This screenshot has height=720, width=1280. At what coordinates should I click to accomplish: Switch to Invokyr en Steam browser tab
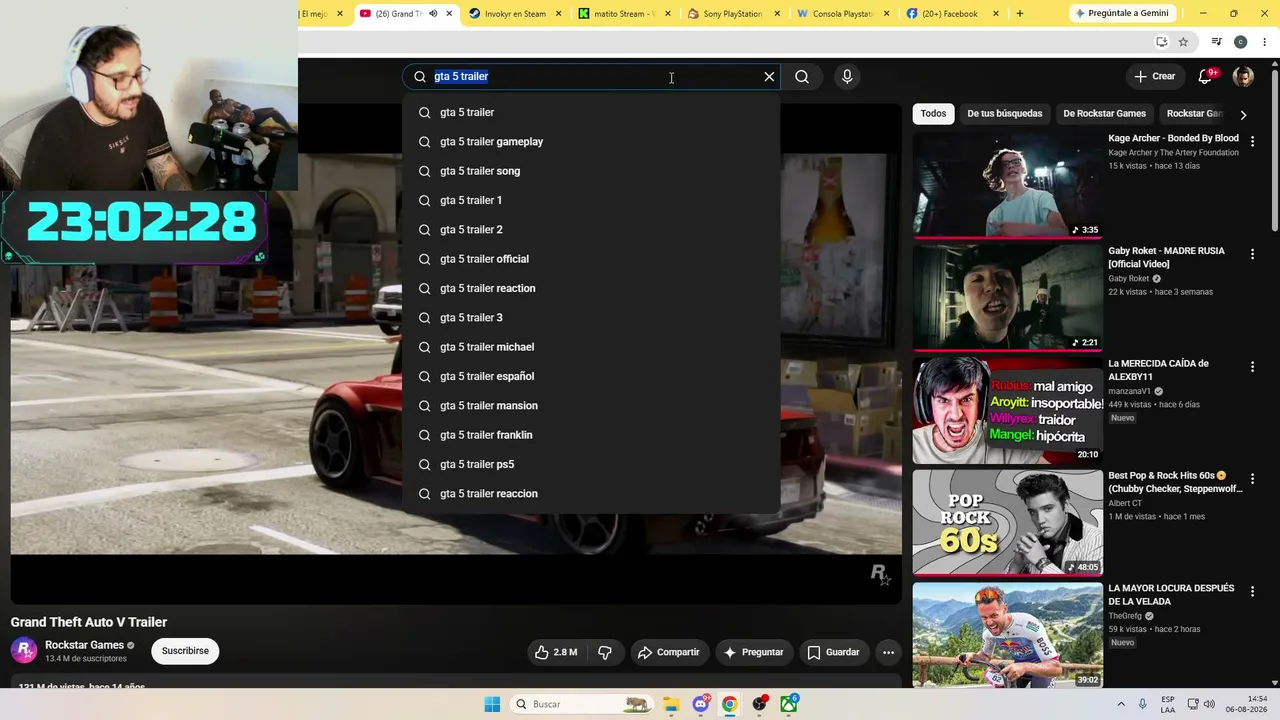click(x=515, y=14)
